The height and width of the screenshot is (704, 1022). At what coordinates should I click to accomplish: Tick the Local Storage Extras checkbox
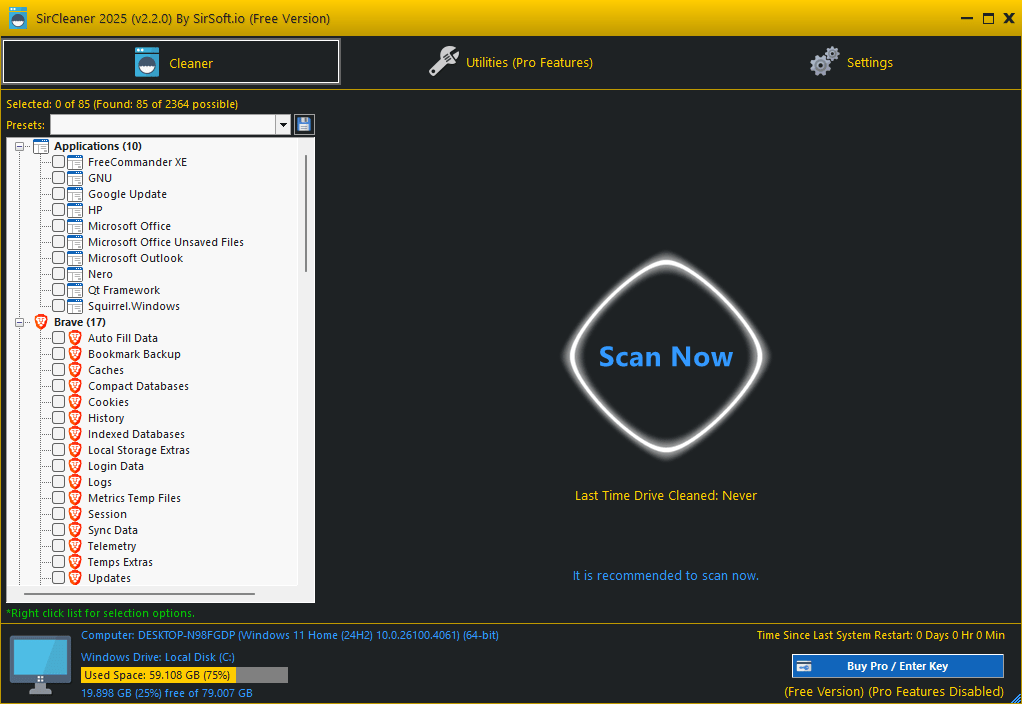pyautogui.click(x=59, y=450)
